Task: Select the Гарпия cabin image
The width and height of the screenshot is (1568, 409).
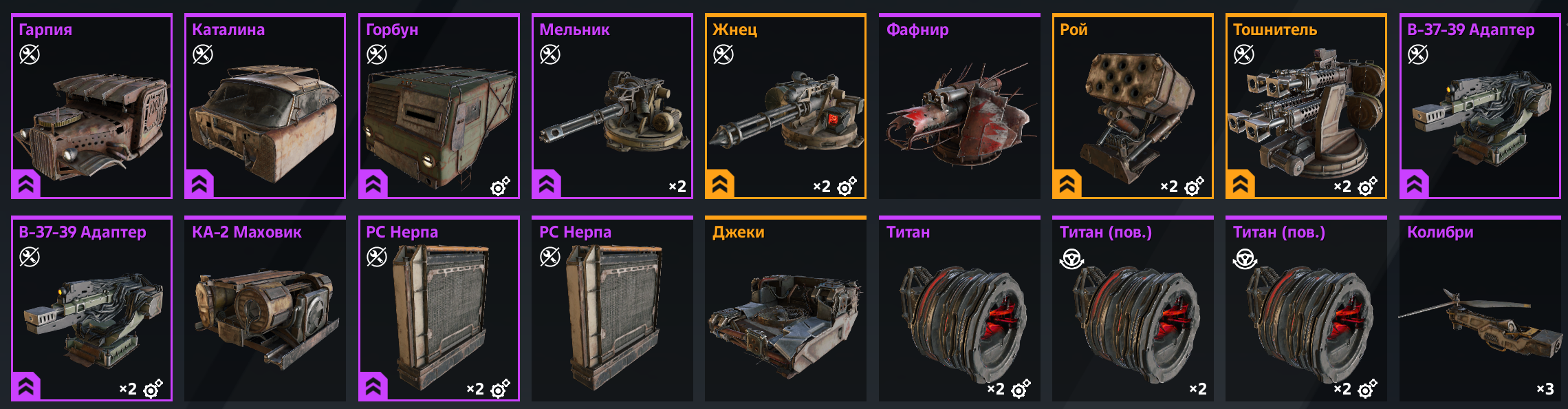Action: pos(91,124)
